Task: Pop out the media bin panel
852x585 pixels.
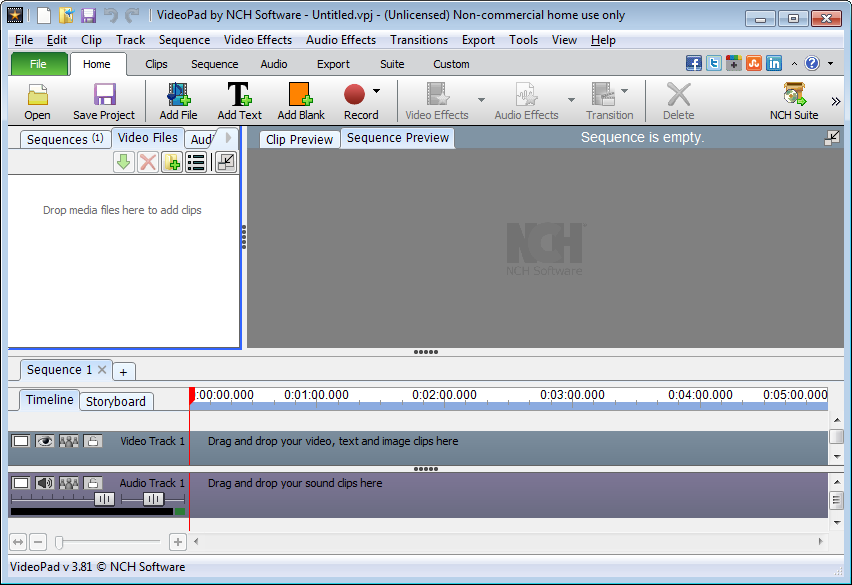Action: tap(225, 162)
